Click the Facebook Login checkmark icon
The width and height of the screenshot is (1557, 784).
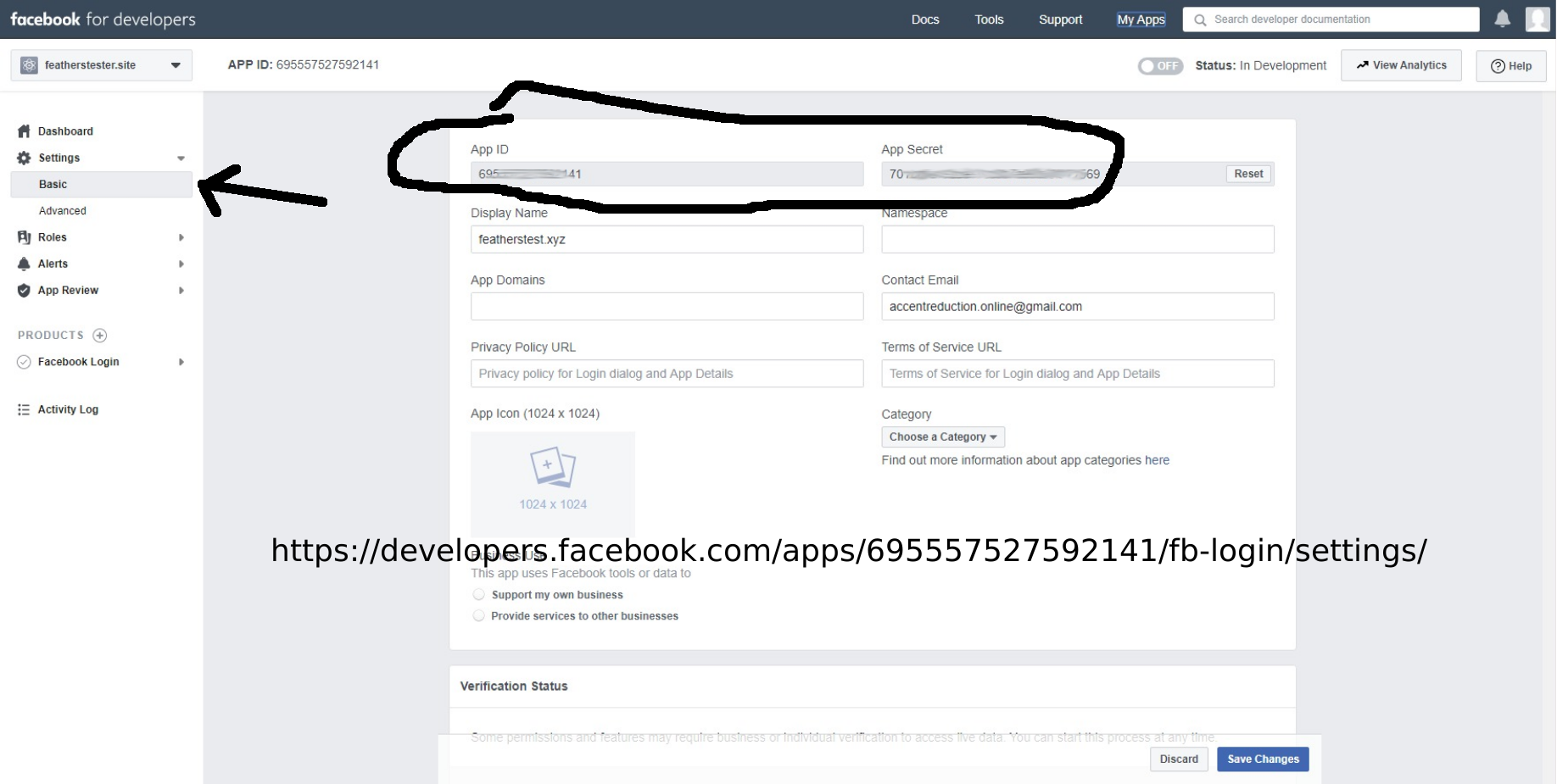(x=24, y=362)
